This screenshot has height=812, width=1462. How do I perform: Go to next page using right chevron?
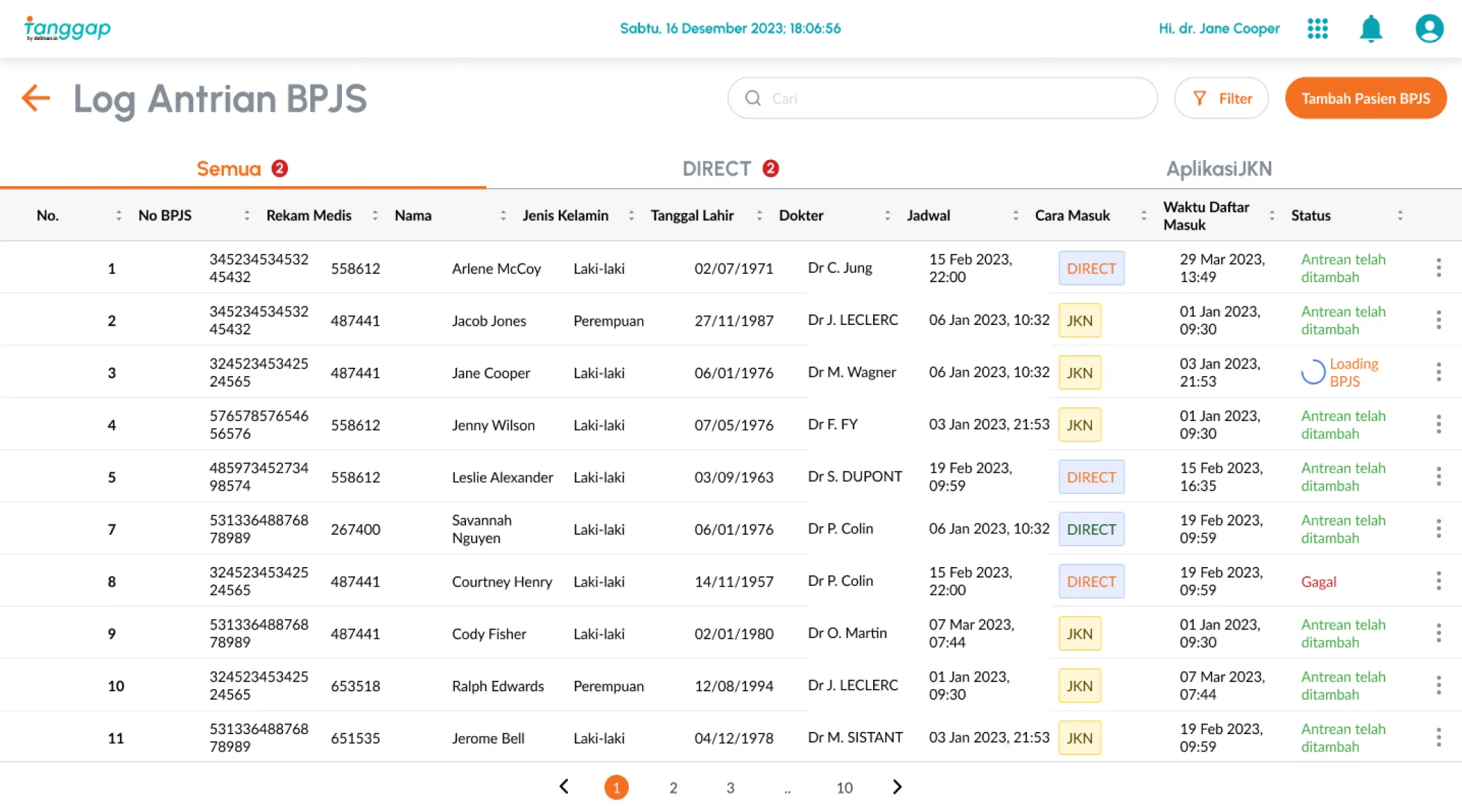point(896,787)
